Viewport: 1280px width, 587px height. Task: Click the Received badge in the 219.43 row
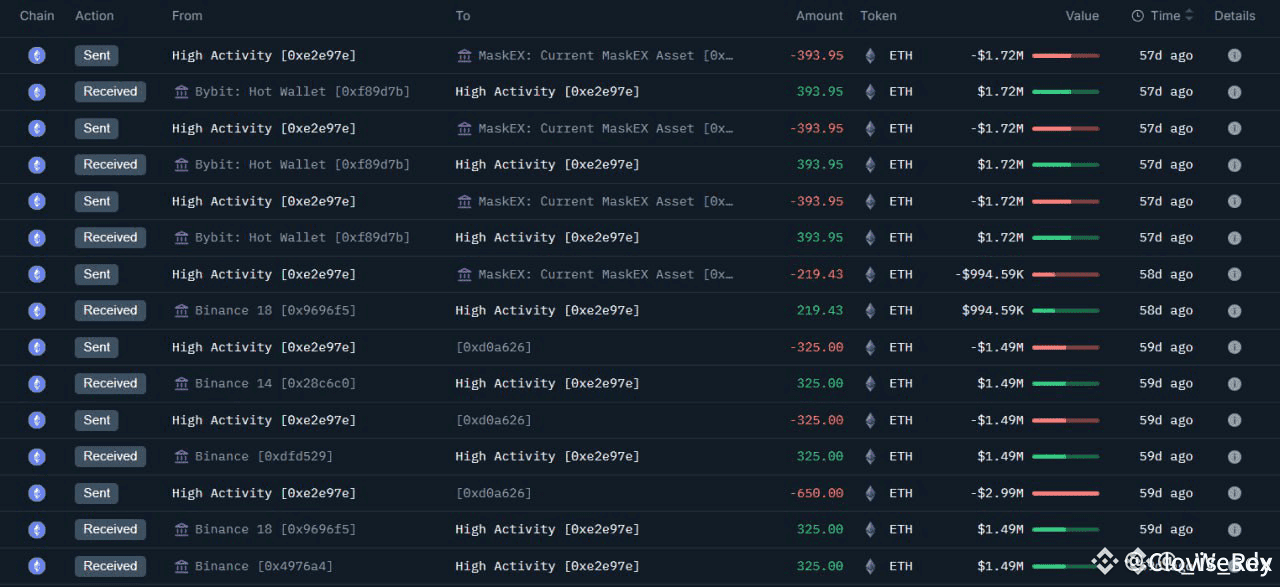[x=110, y=310]
